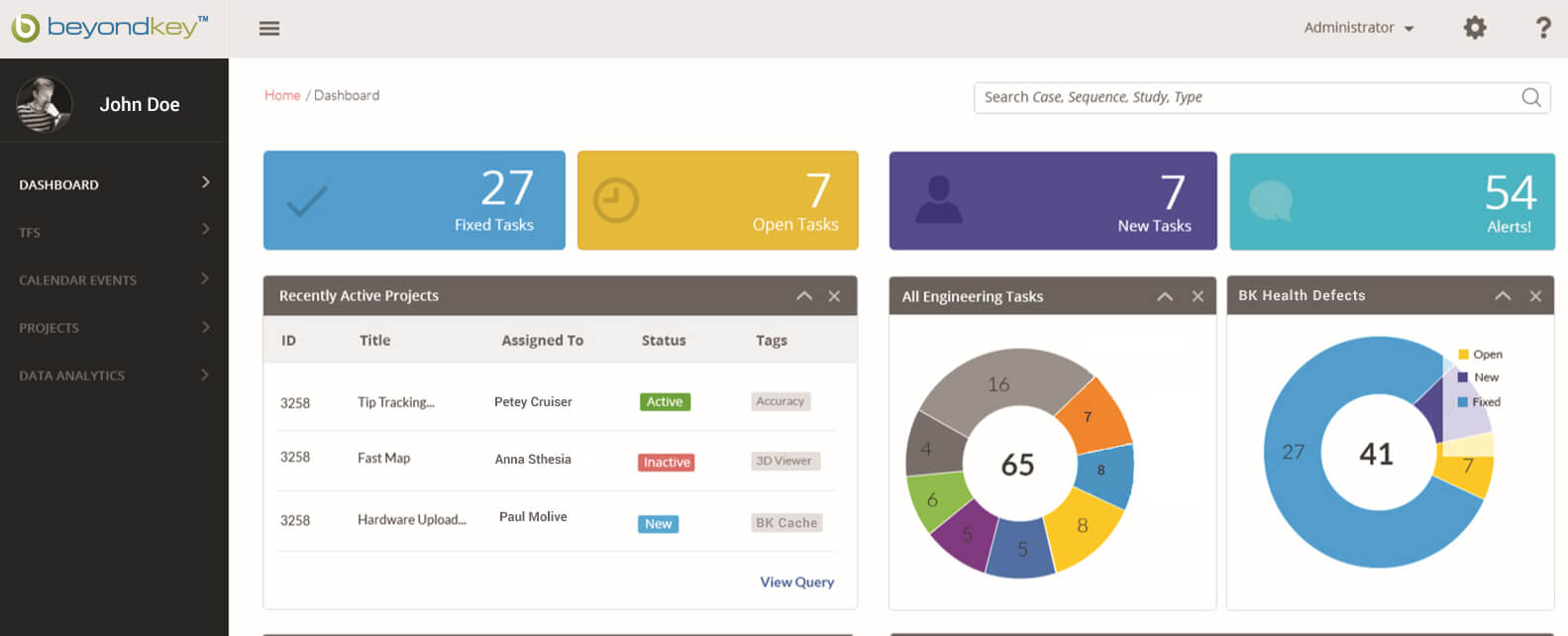The width and height of the screenshot is (1568, 636).
Task: Click John Doe's profile avatar
Action: [x=45, y=104]
